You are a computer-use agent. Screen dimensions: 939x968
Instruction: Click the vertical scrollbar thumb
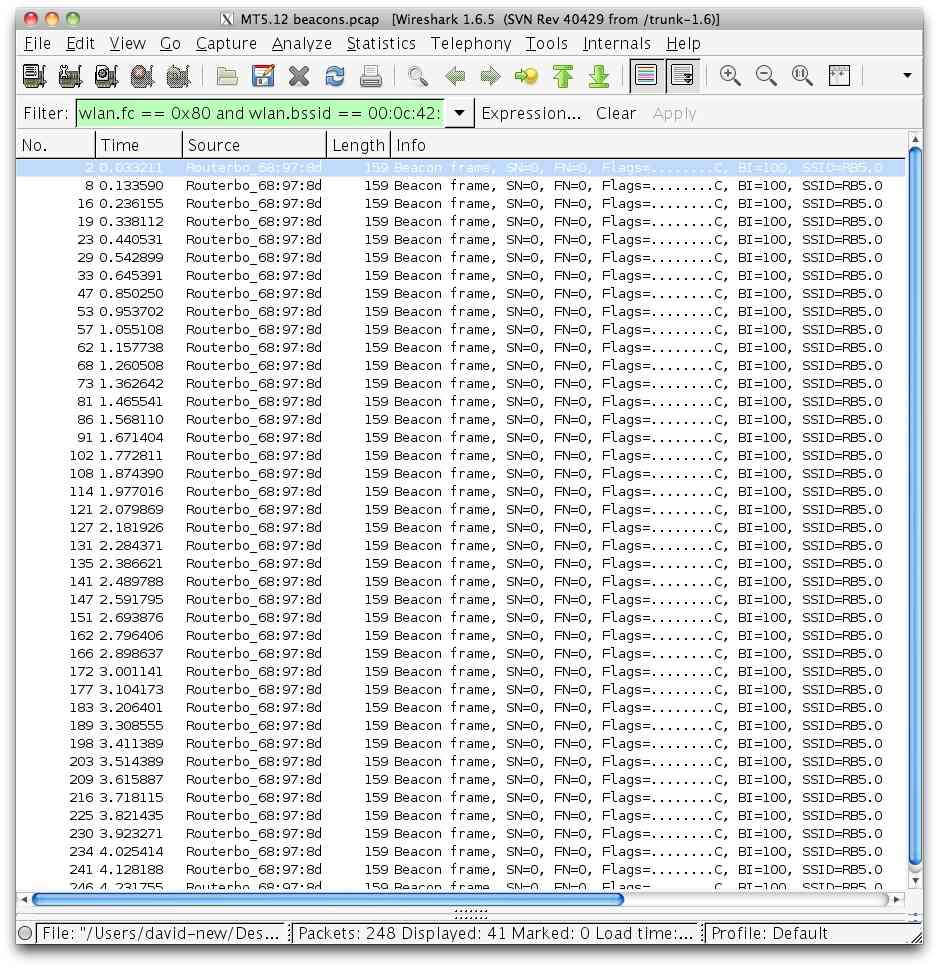[916, 506]
